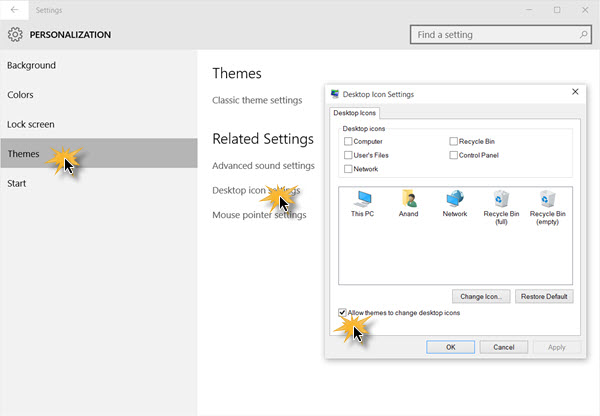Check the User's Files checkbox
The height and width of the screenshot is (416, 600).
tap(348, 155)
